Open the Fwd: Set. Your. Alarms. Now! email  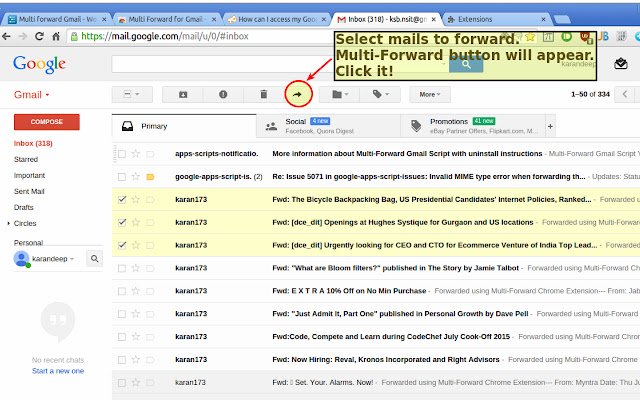tap(376, 382)
